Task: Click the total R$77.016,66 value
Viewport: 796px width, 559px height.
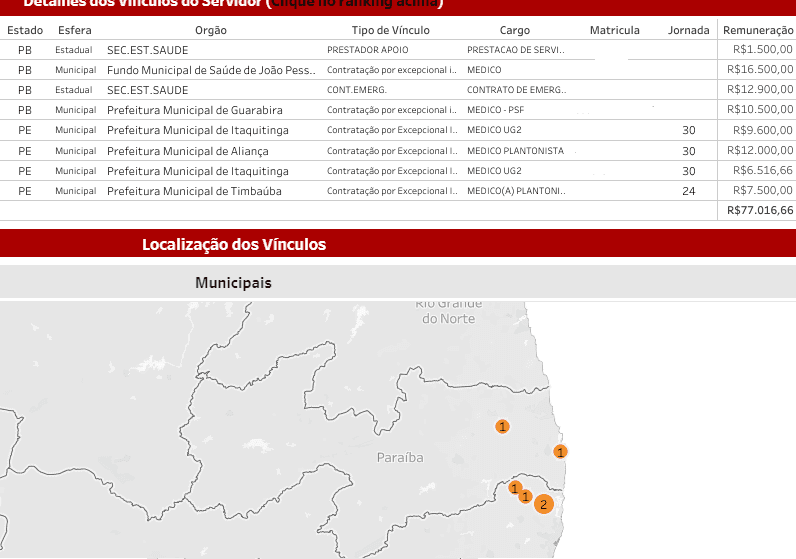Action: [759, 211]
